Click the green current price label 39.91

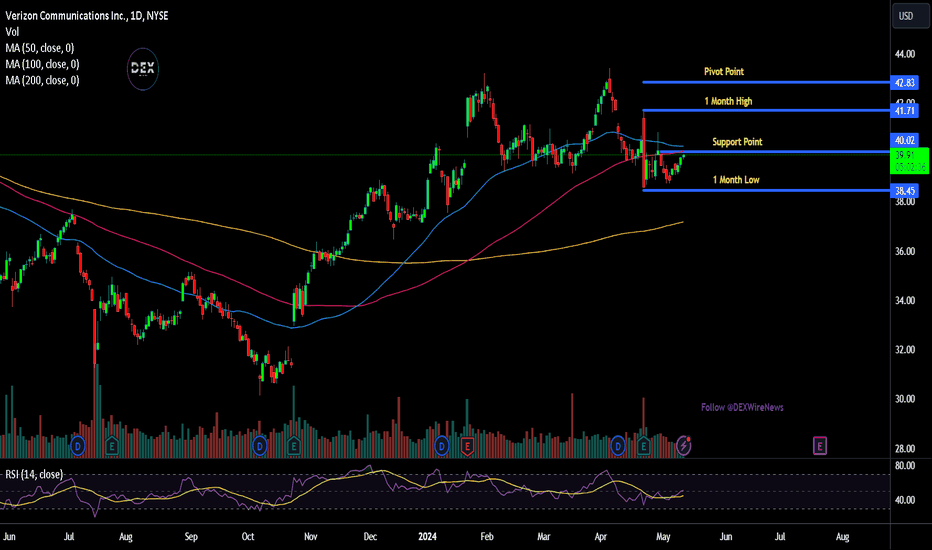(x=909, y=161)
